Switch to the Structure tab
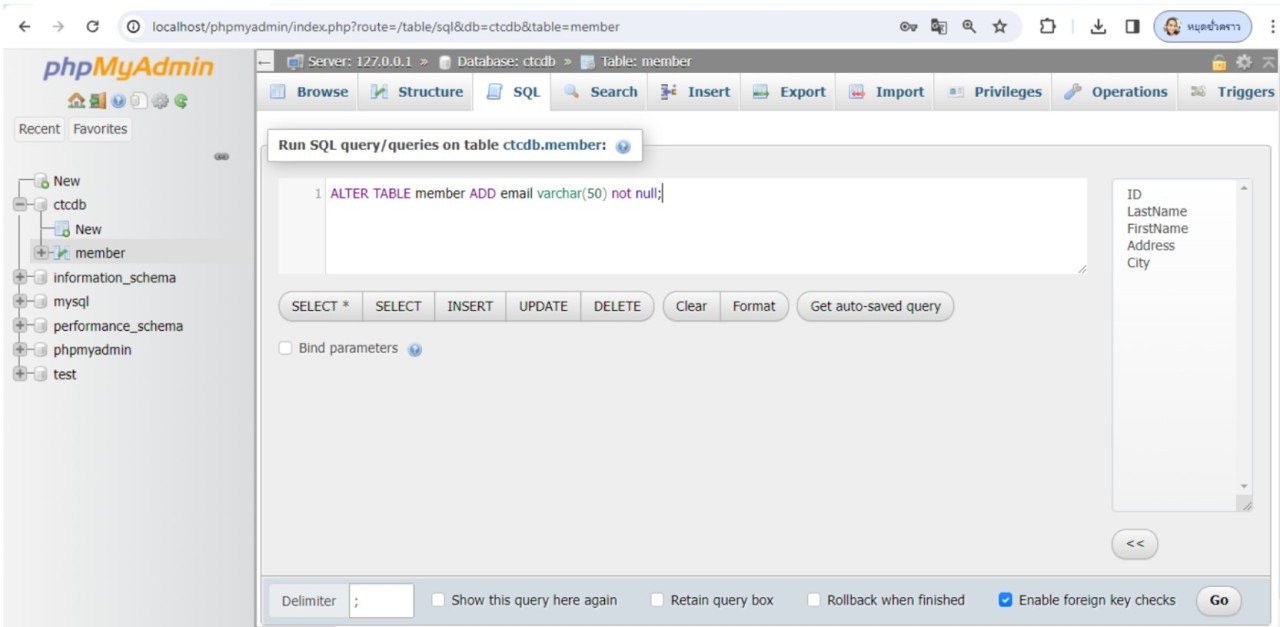The width and height of the screenshot is (1280, 627). (418, 92)
